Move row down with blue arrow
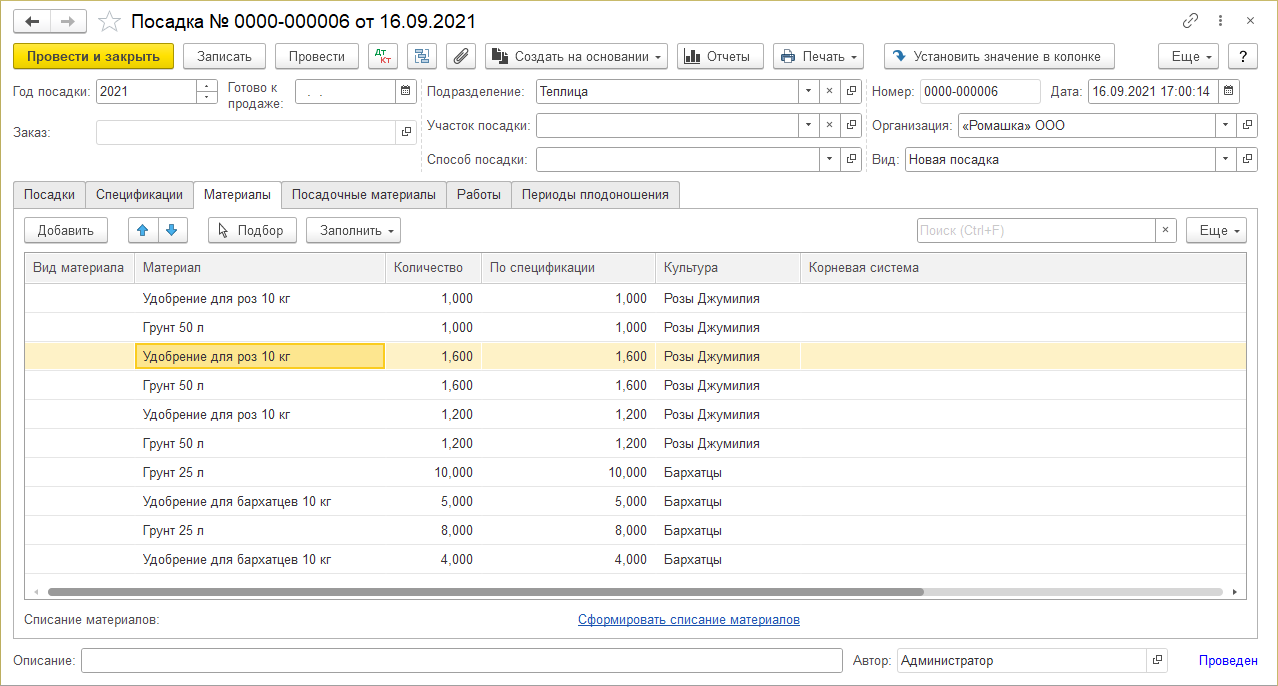 click(x=172, y=230)
